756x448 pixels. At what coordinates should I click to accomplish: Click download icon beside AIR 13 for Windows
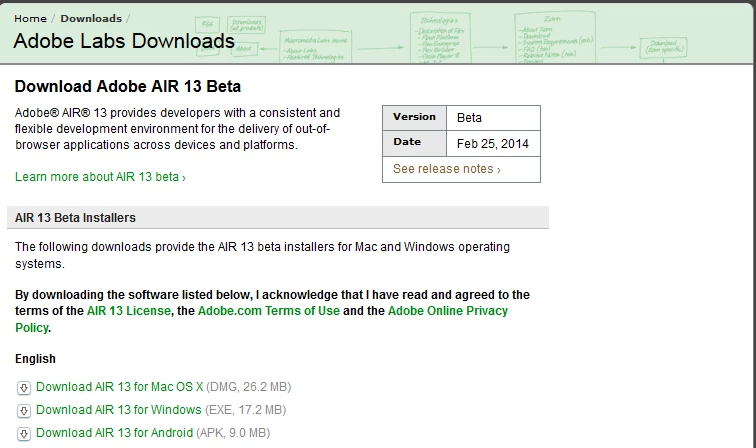tap(24, 410)
